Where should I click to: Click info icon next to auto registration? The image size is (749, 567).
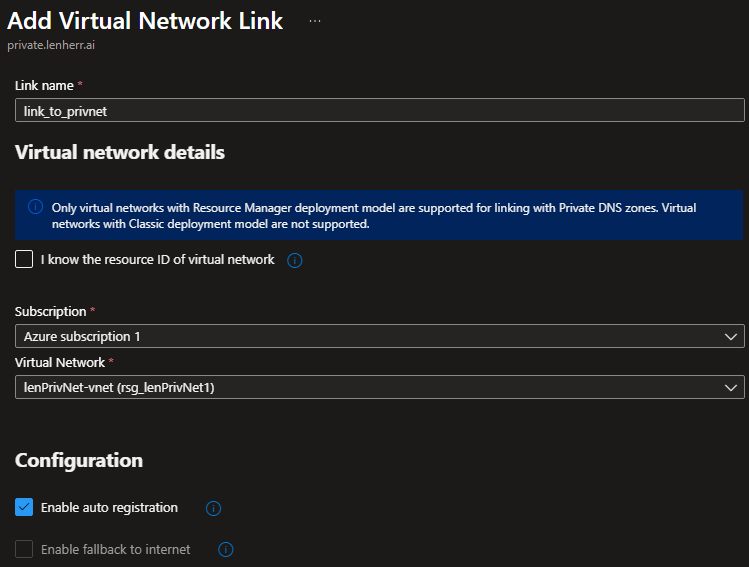(213, 508)
